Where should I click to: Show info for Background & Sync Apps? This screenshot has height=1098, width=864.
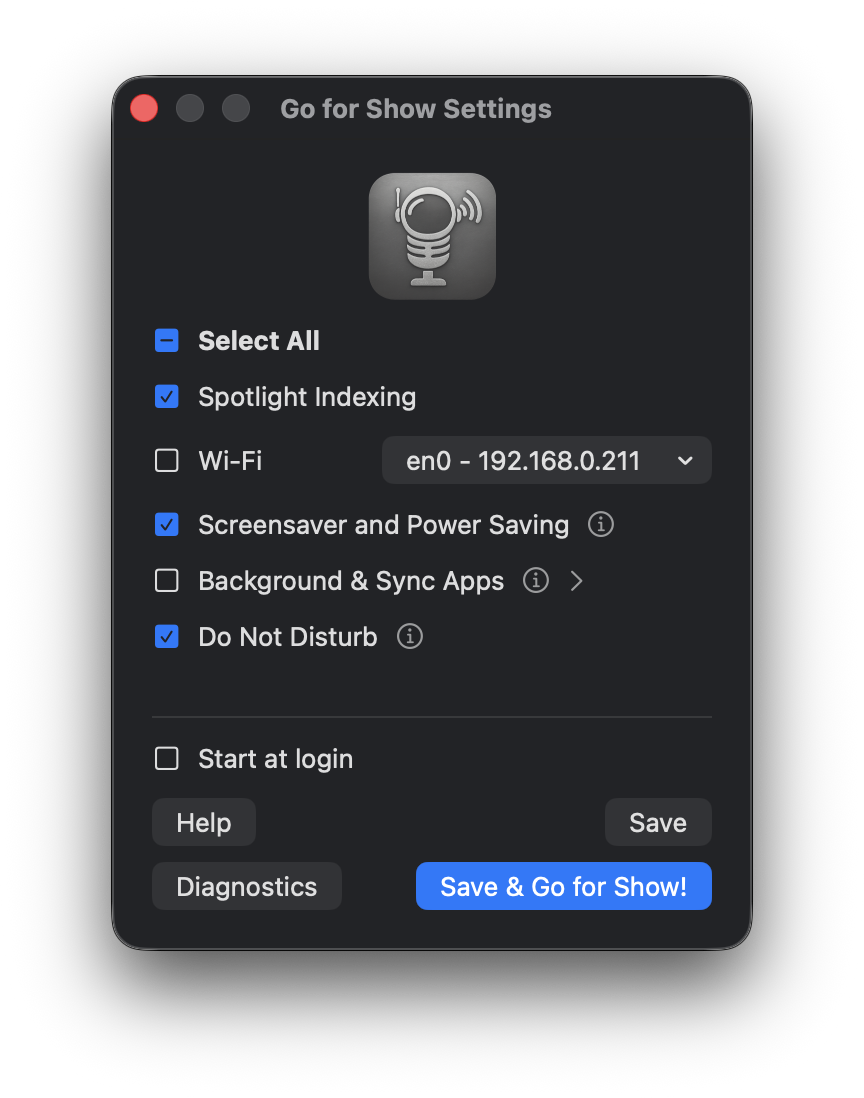(536, 580)
